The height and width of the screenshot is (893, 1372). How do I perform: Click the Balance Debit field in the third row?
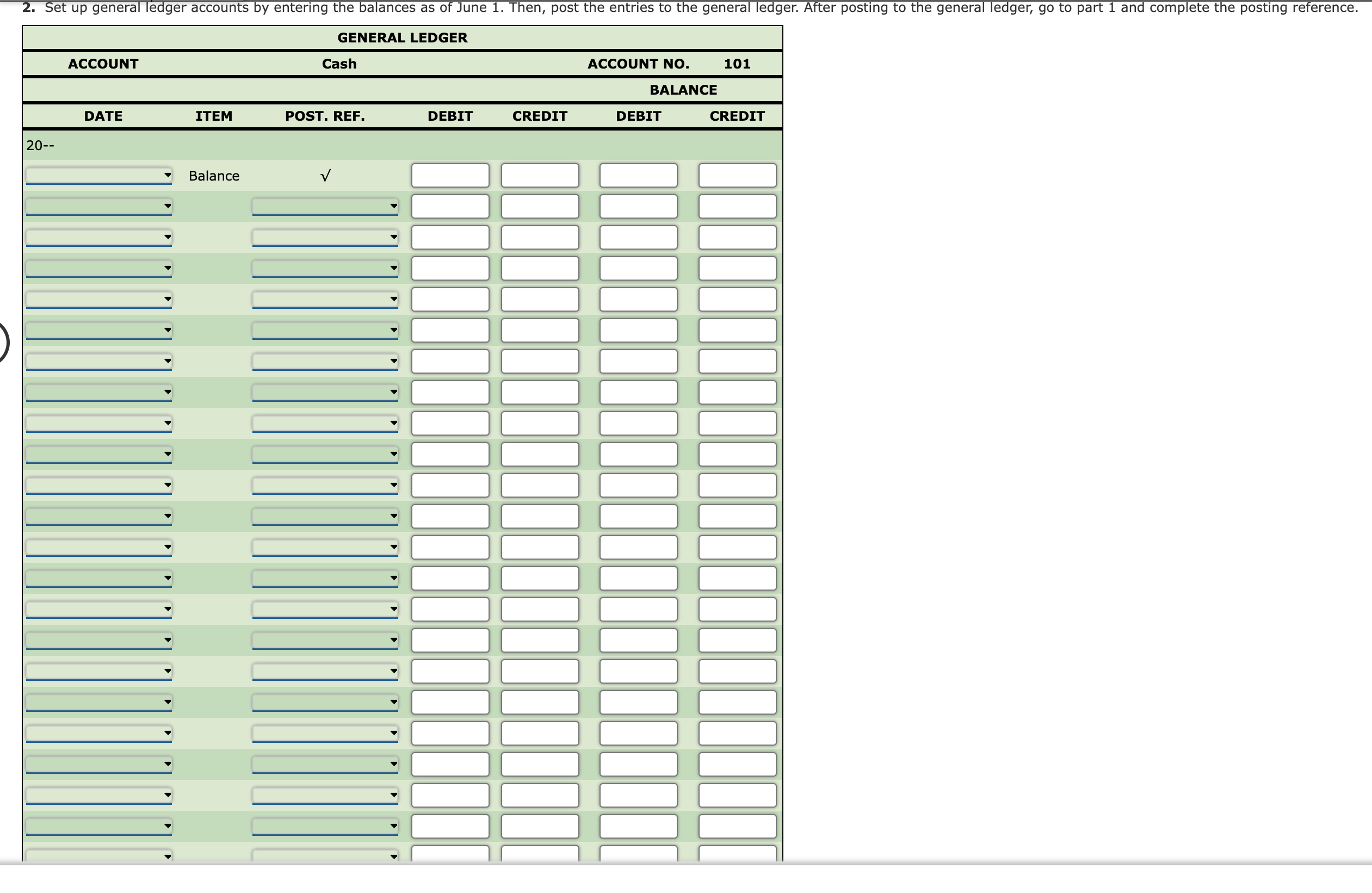639,237
